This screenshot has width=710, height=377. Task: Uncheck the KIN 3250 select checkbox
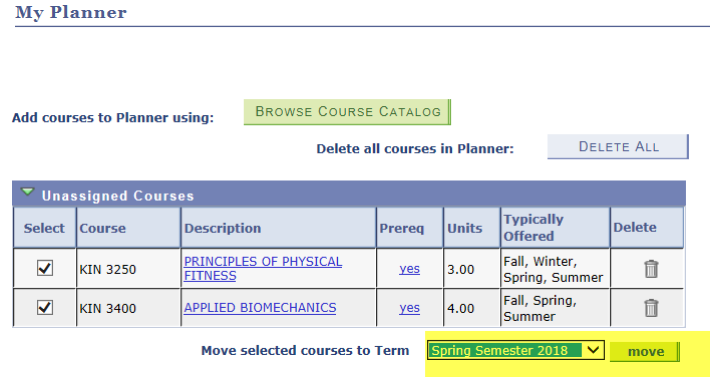[x=45, y=268]
